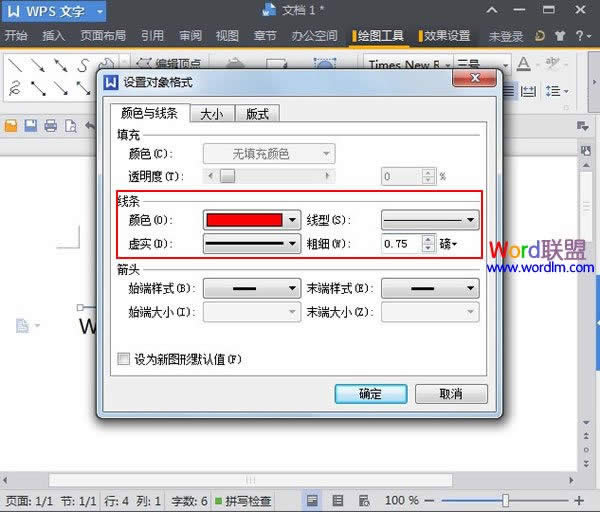Open the 审阅 ribbon tab
The height and width of the screenshot is (512, 600).
(190, 36)
